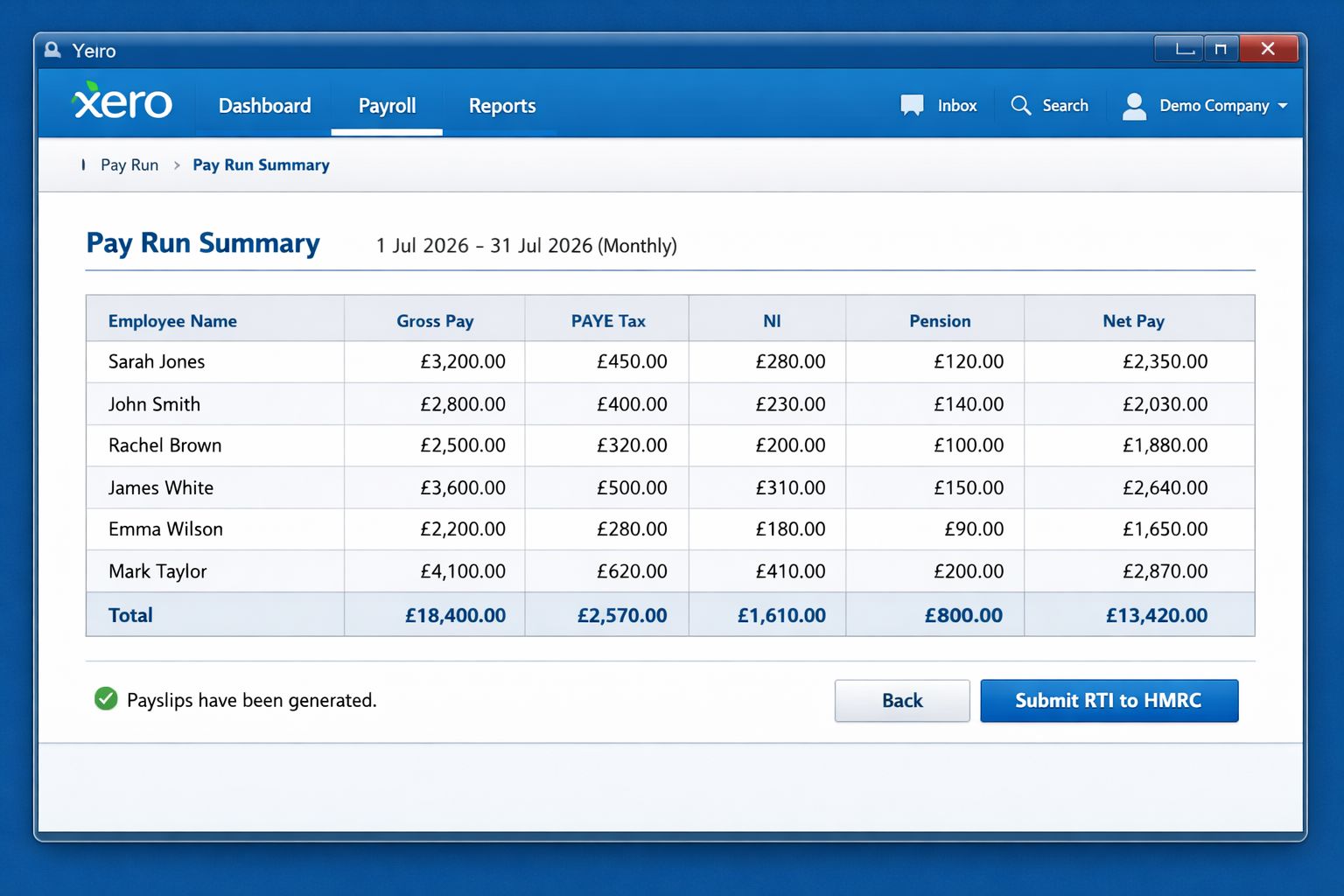Click John Smith pension £140.00
This screenshot has height=896, width=1344.
coord(969,404)
